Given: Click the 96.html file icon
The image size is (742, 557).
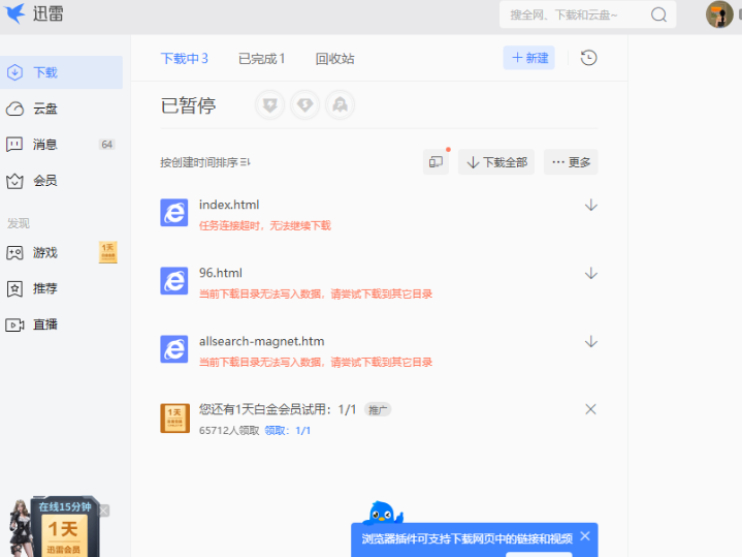Looking at the screenshot, I should (x=174, y=281).
